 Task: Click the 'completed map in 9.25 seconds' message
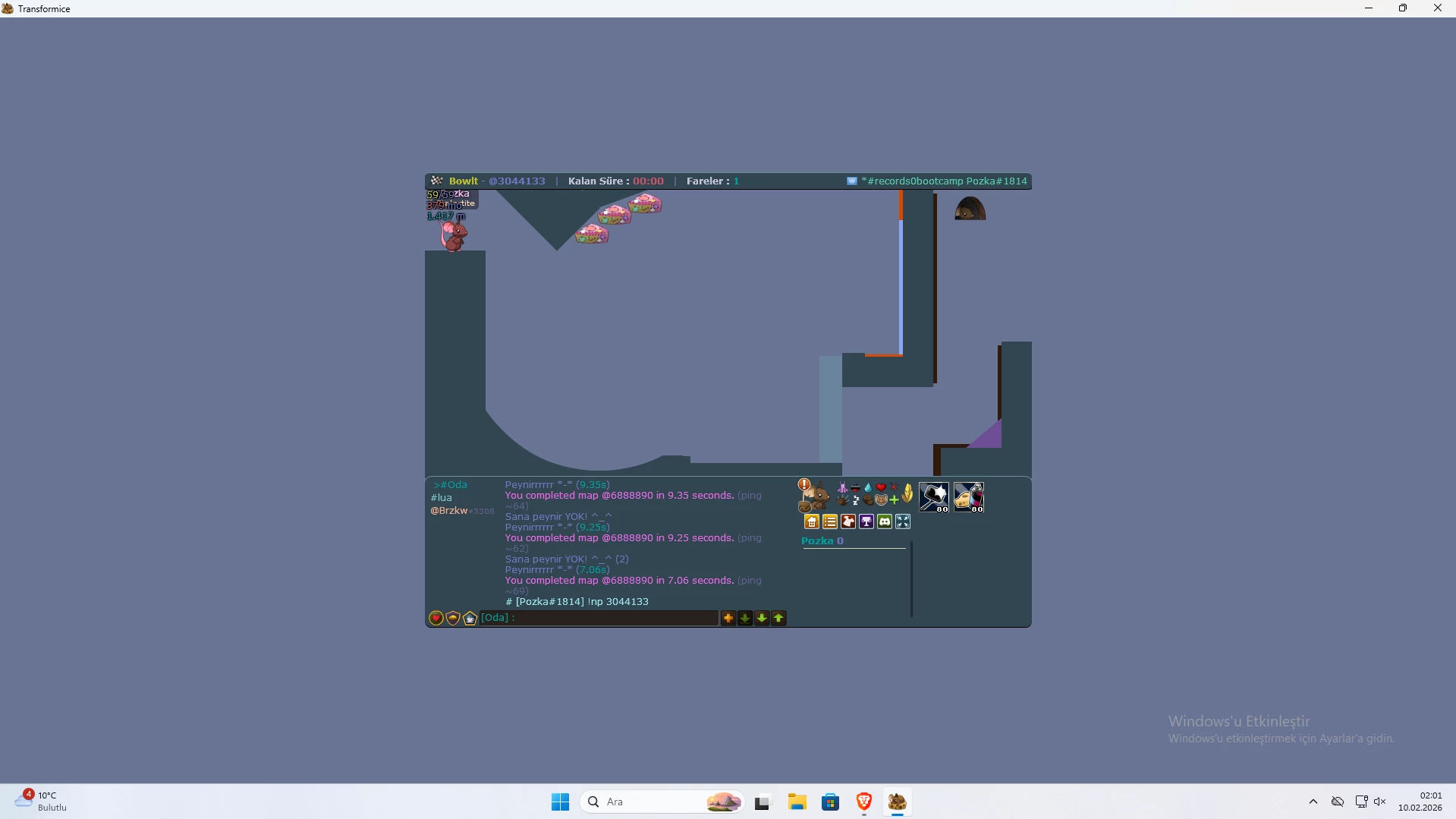(x=634, y=543)
